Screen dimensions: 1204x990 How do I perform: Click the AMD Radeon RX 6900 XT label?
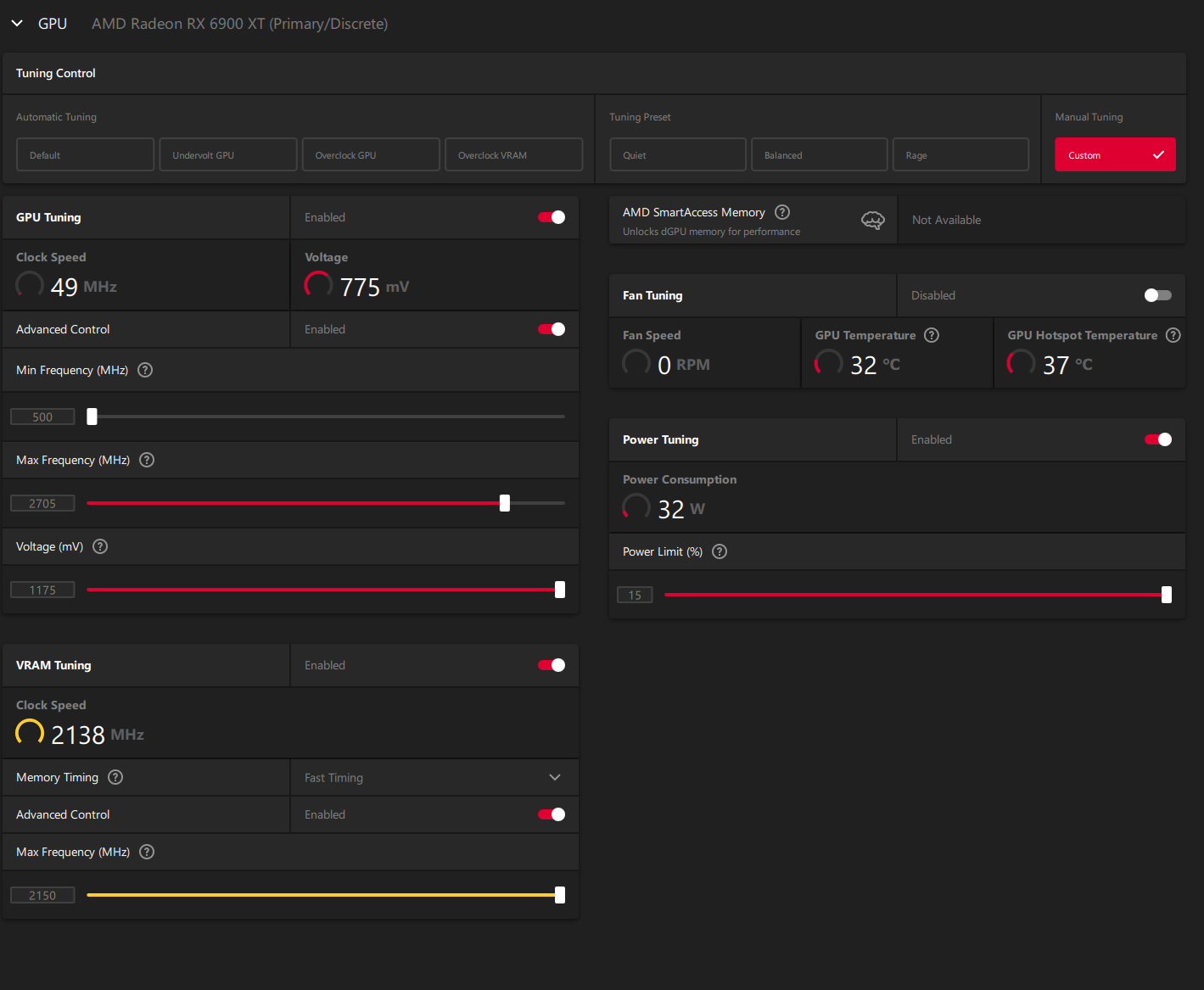pyautogui.click(x=239, y=24)
